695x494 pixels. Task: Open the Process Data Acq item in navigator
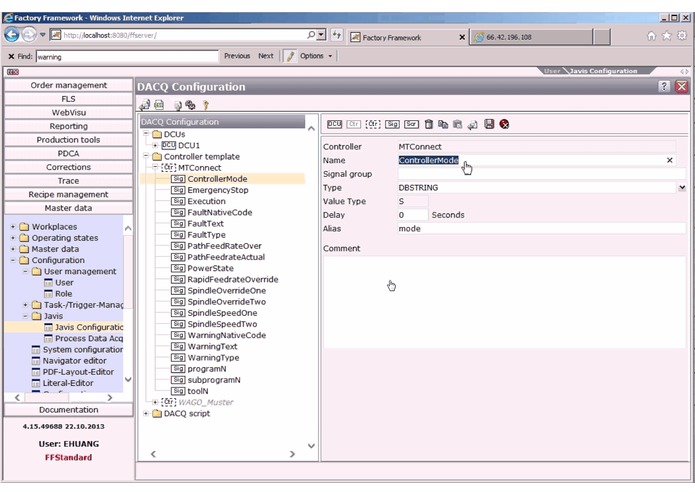89,338
